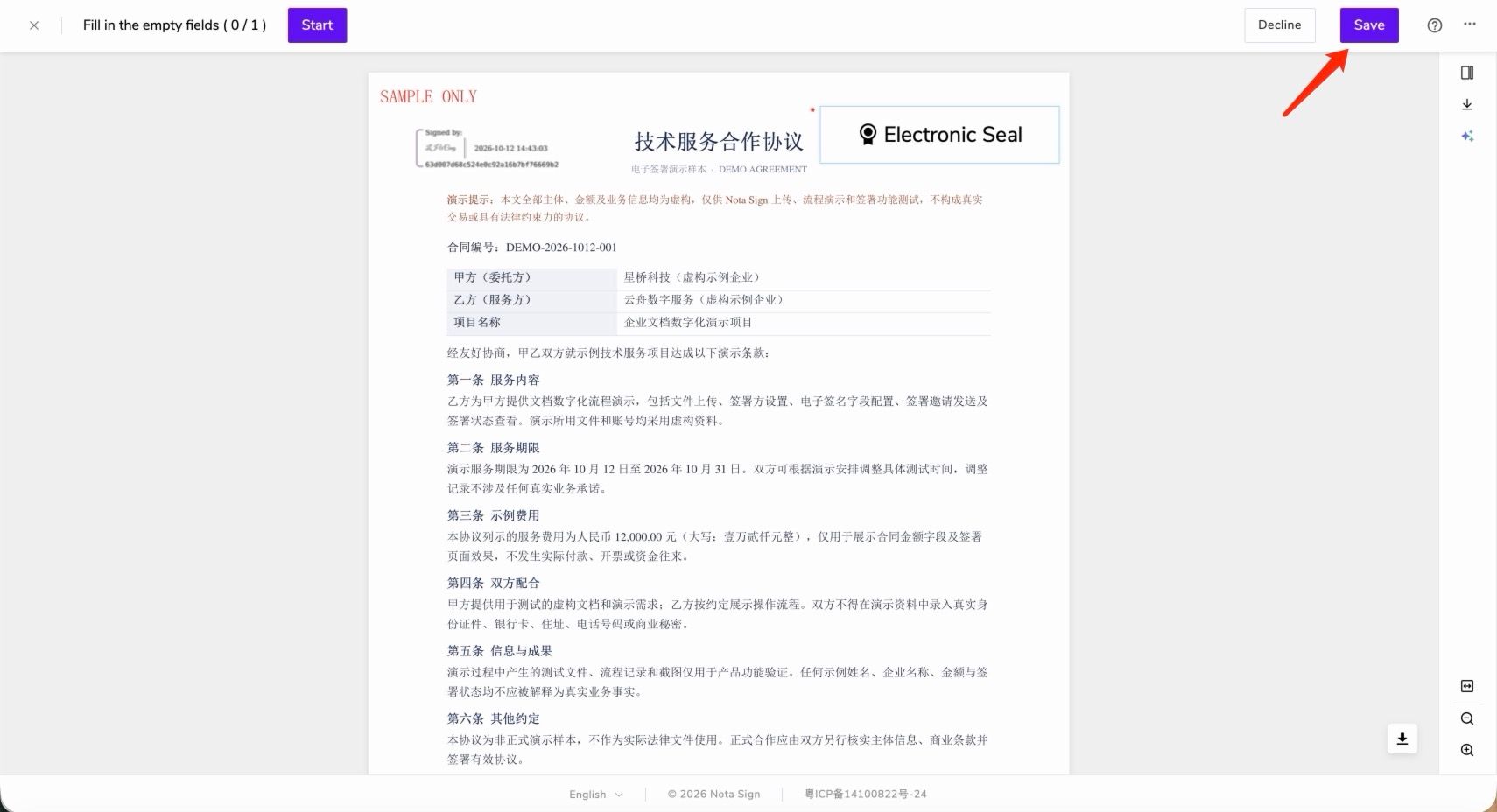Open the AI sparkle assistant icon

point(1467,136)
